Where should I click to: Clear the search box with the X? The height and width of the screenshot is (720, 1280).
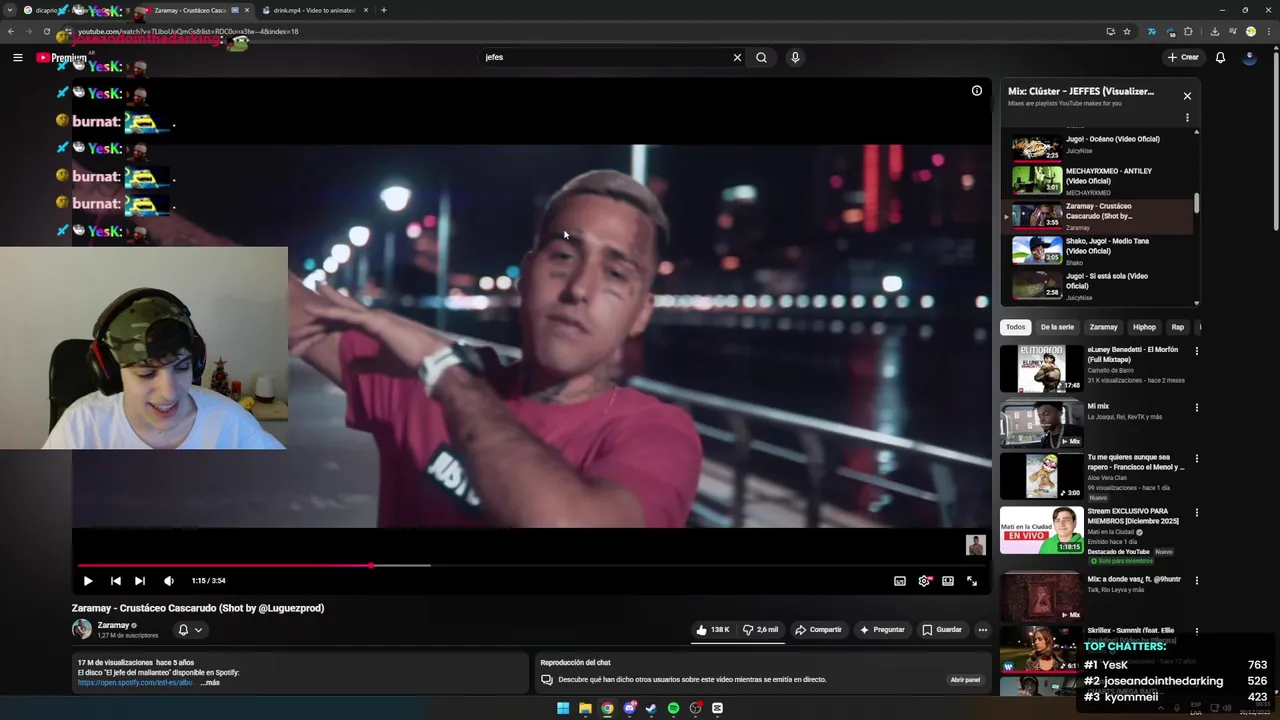(x=737, y=57)
